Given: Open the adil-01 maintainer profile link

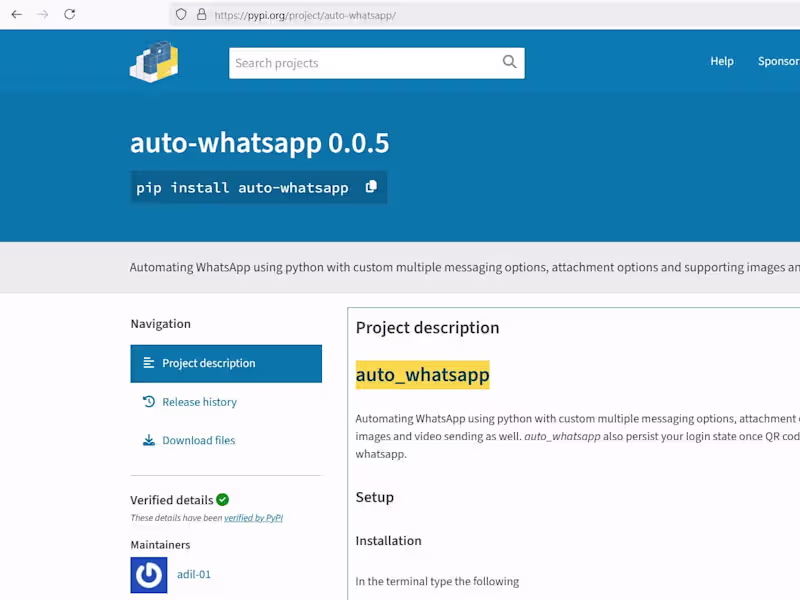Looking at the screenshot, I should 193,574.
